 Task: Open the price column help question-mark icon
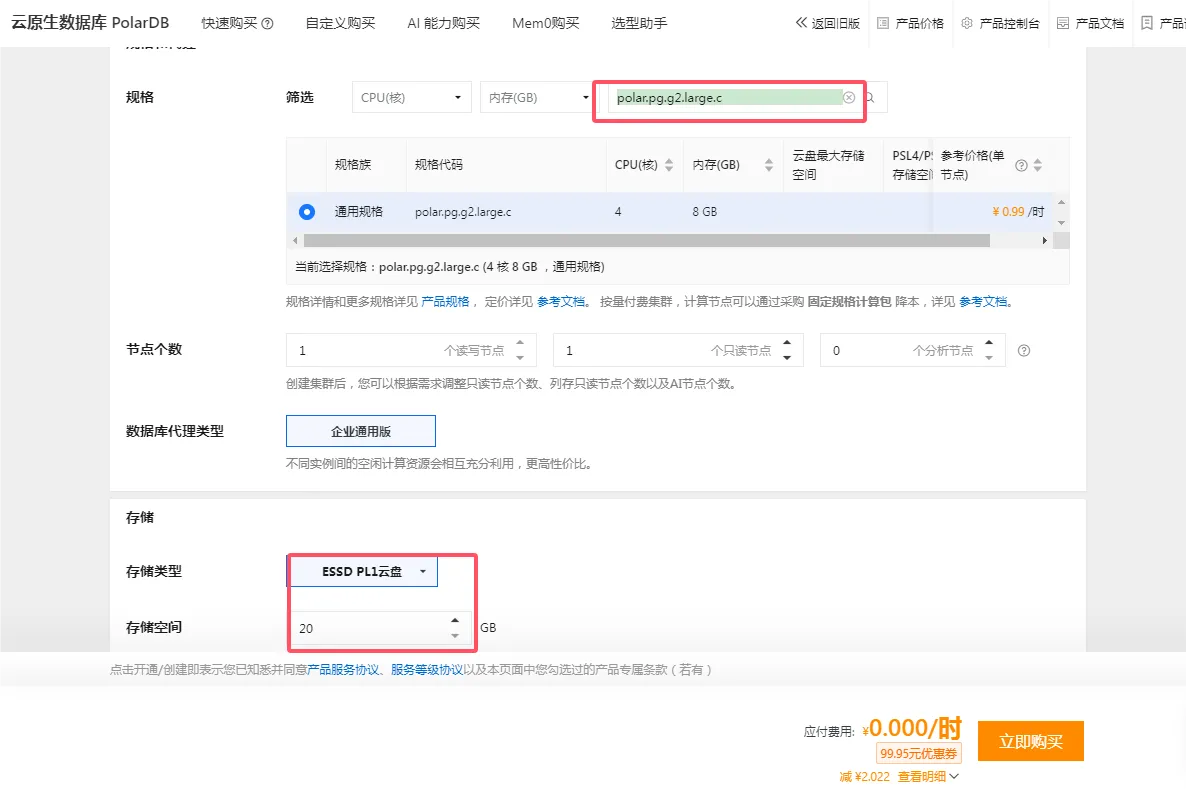pos(1021,166)
